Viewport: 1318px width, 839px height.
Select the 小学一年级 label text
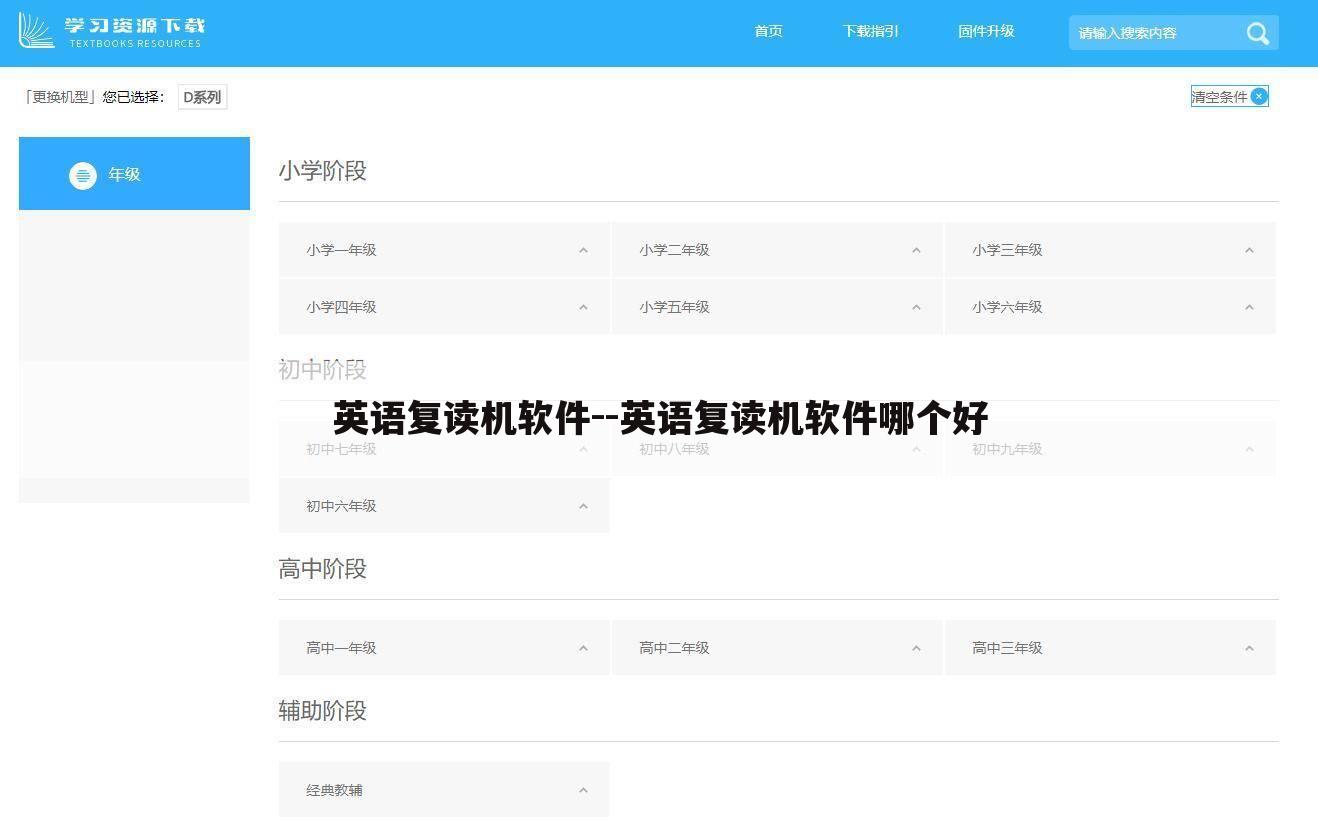[x=341, y=250]
